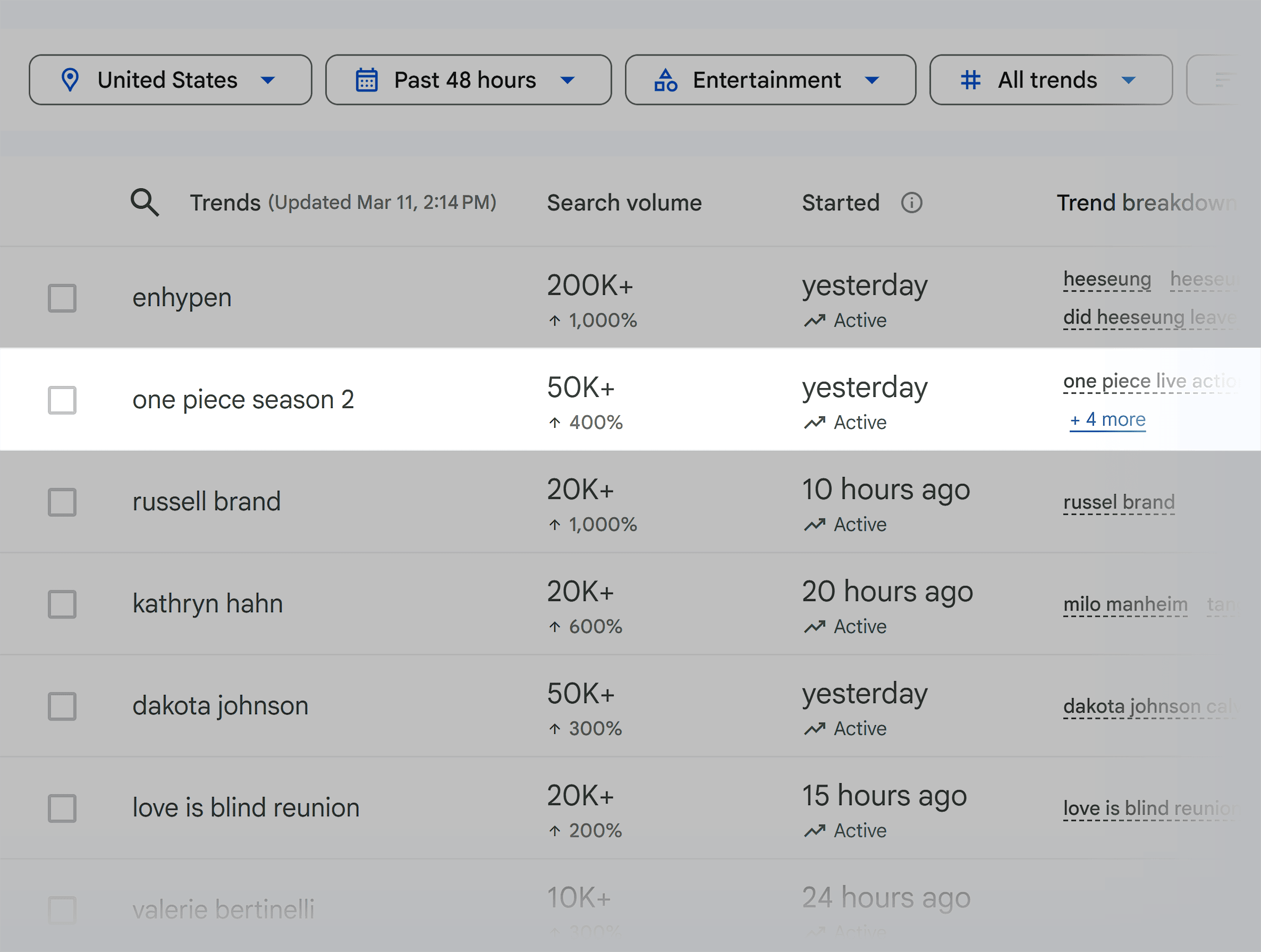Check the enhypen row checkbox
The height and width of the screenshot is (952, 1261).
[x=62, y=298]
